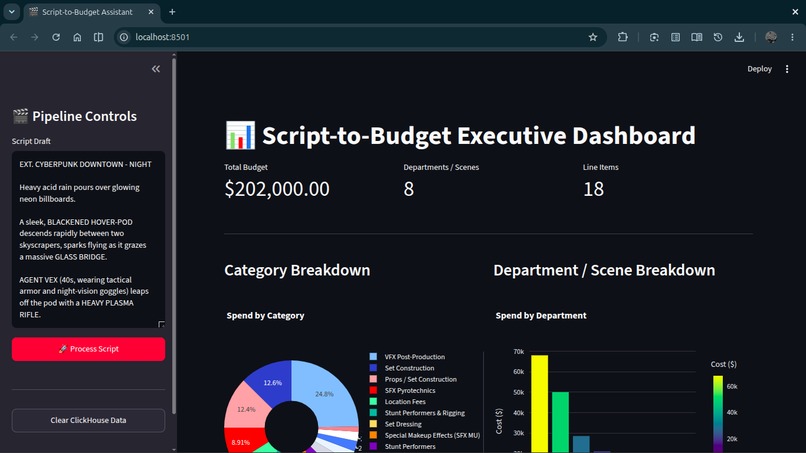806x453 pixels.
Task: Toggle Set Dressing legend entry
Action: (x=403, y=424)
